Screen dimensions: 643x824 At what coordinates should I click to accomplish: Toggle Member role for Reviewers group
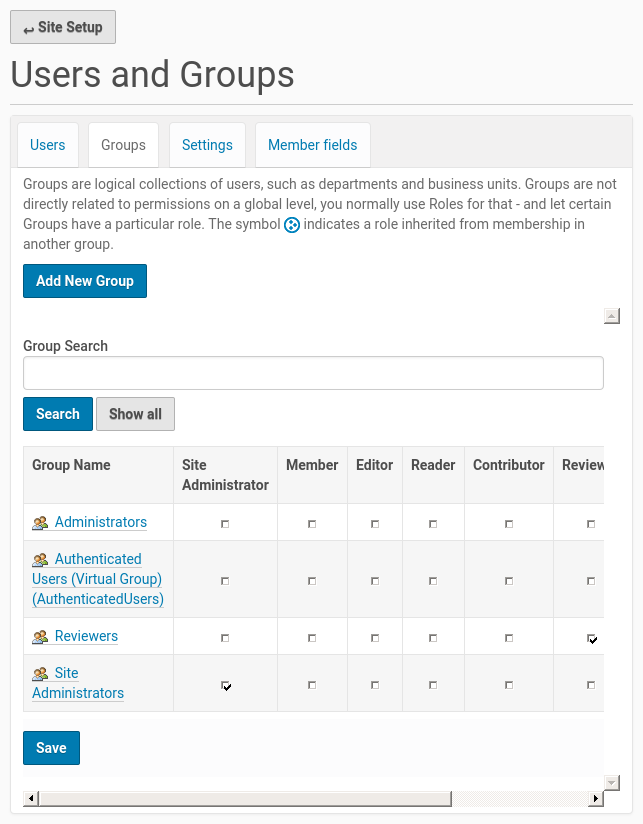coord(312,637)
